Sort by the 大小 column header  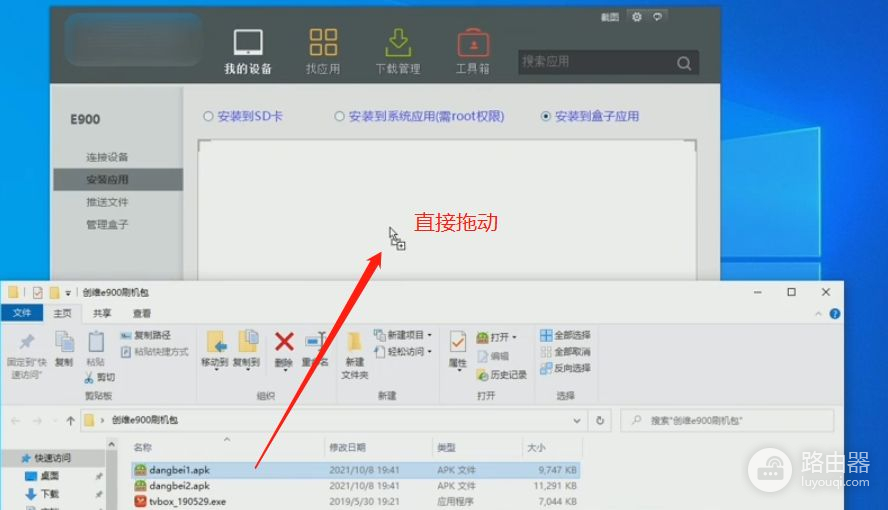pyautogui.click(x=536, y=447)
